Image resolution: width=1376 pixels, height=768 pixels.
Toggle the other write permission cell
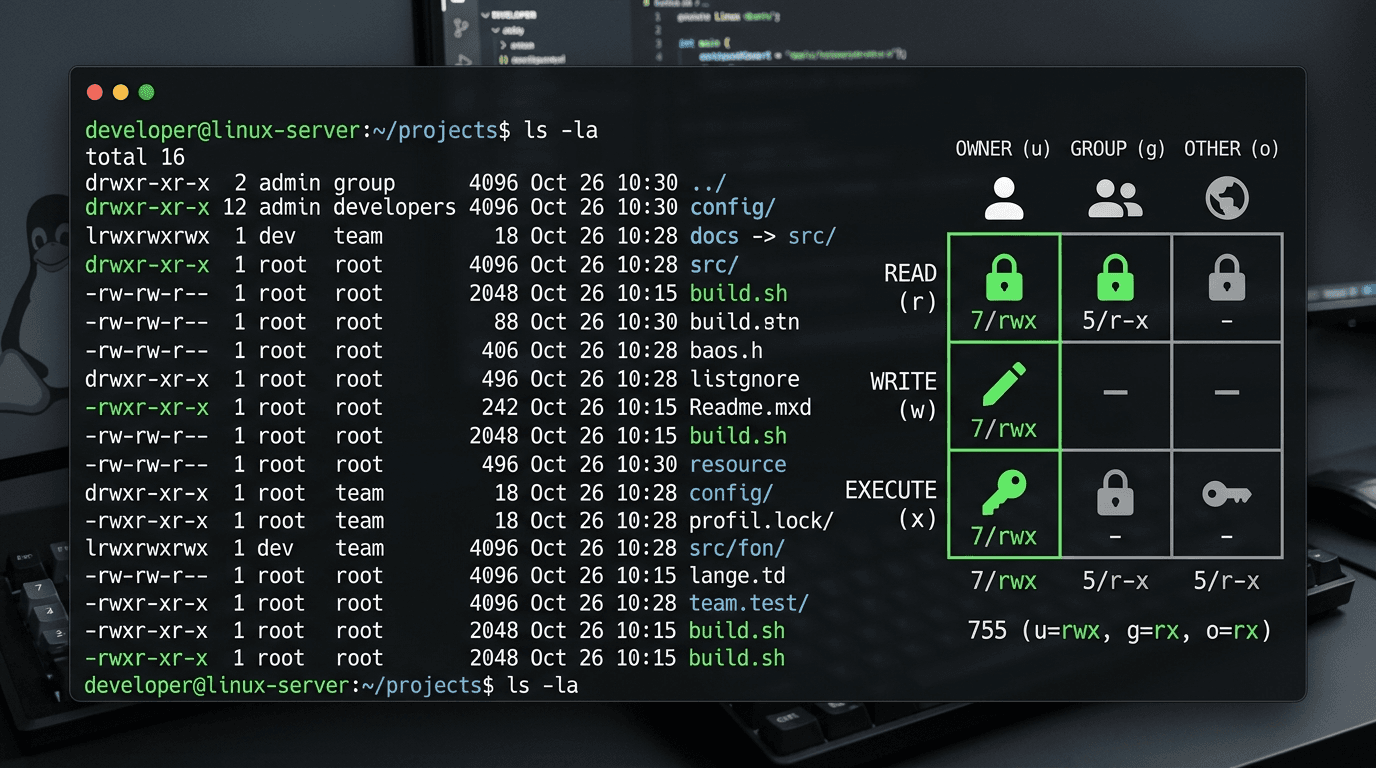click(x=1227, y=396)
